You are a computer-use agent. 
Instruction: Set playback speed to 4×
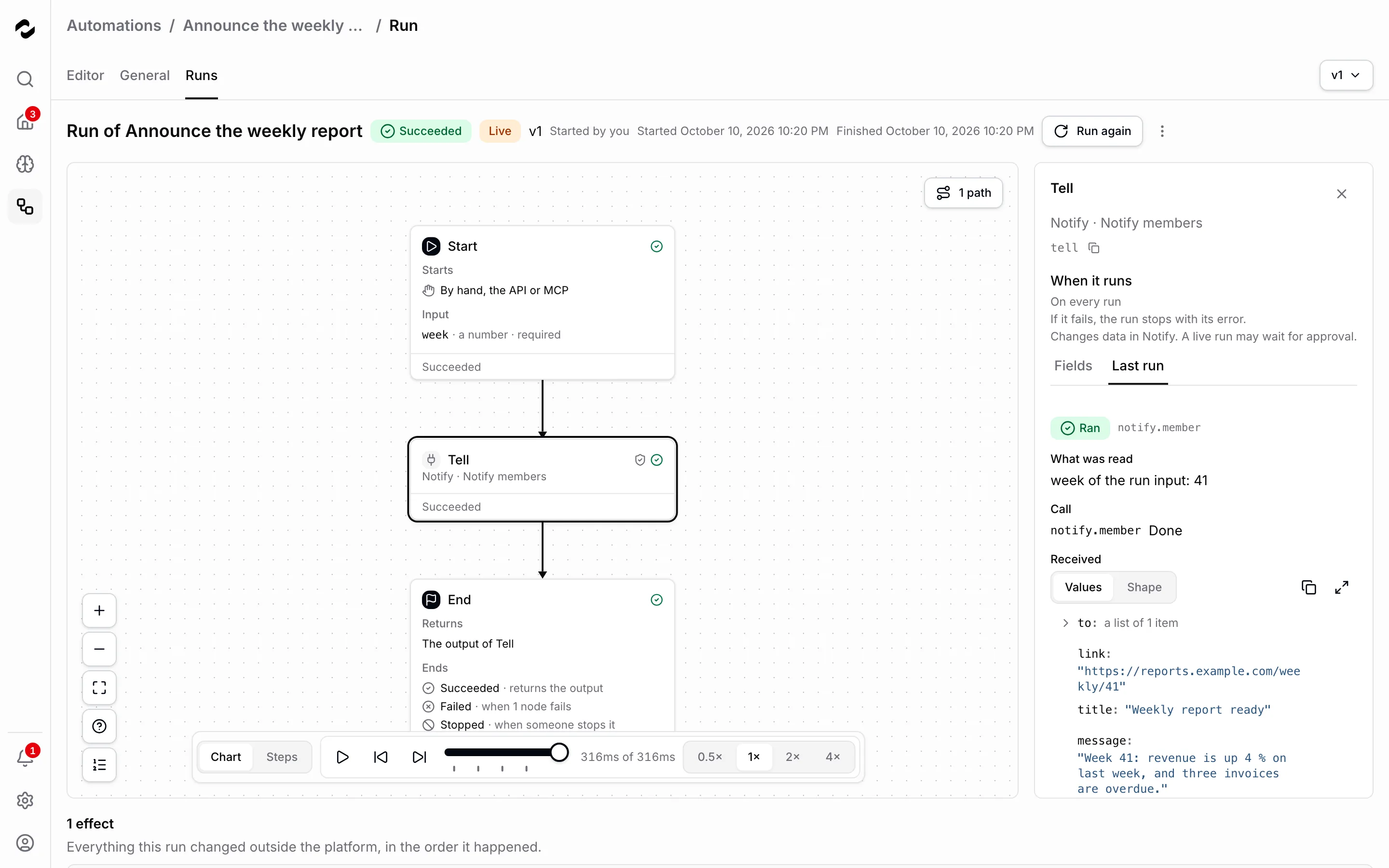point(833,757)
